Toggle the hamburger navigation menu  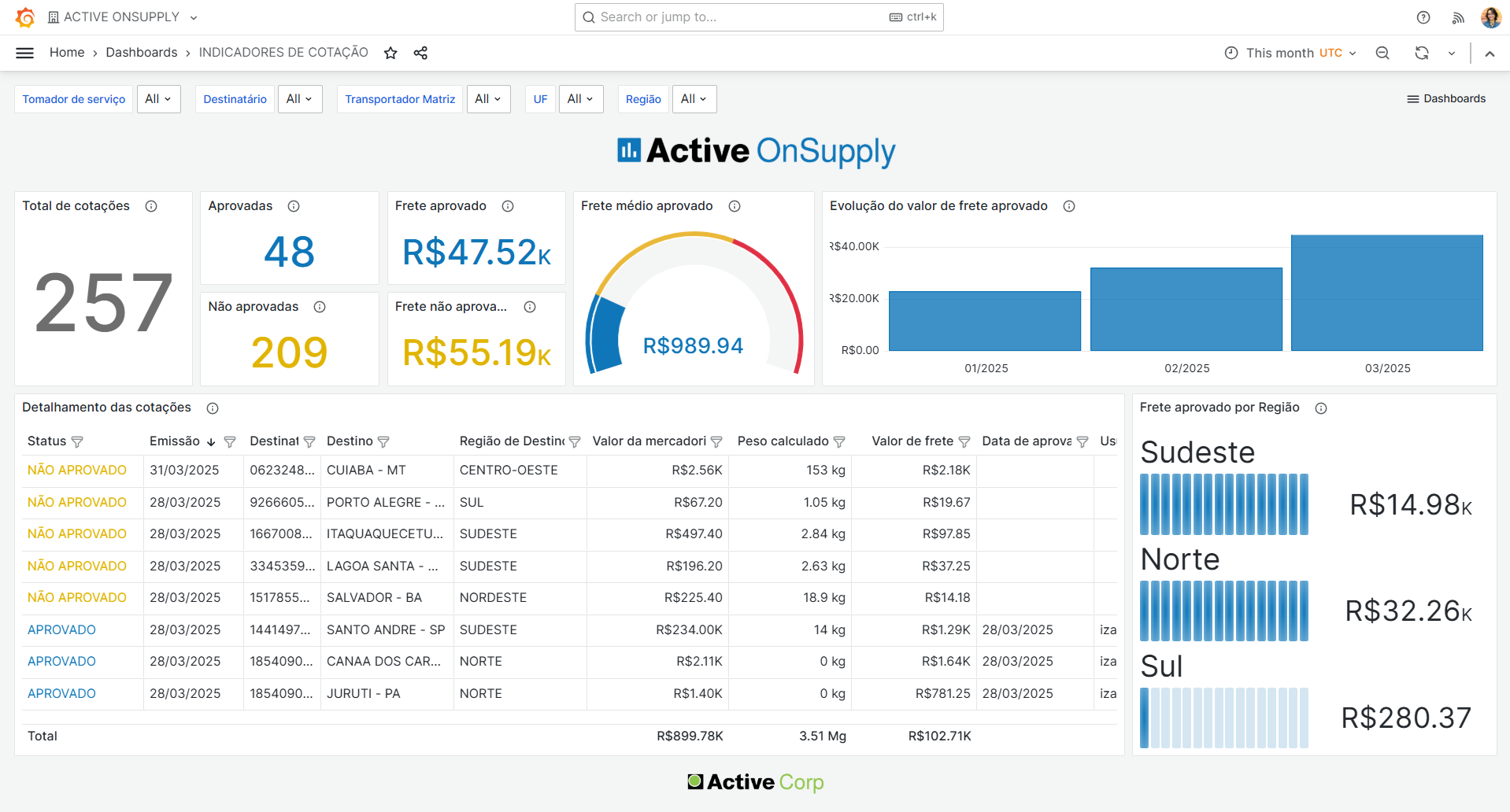[25, 53]
